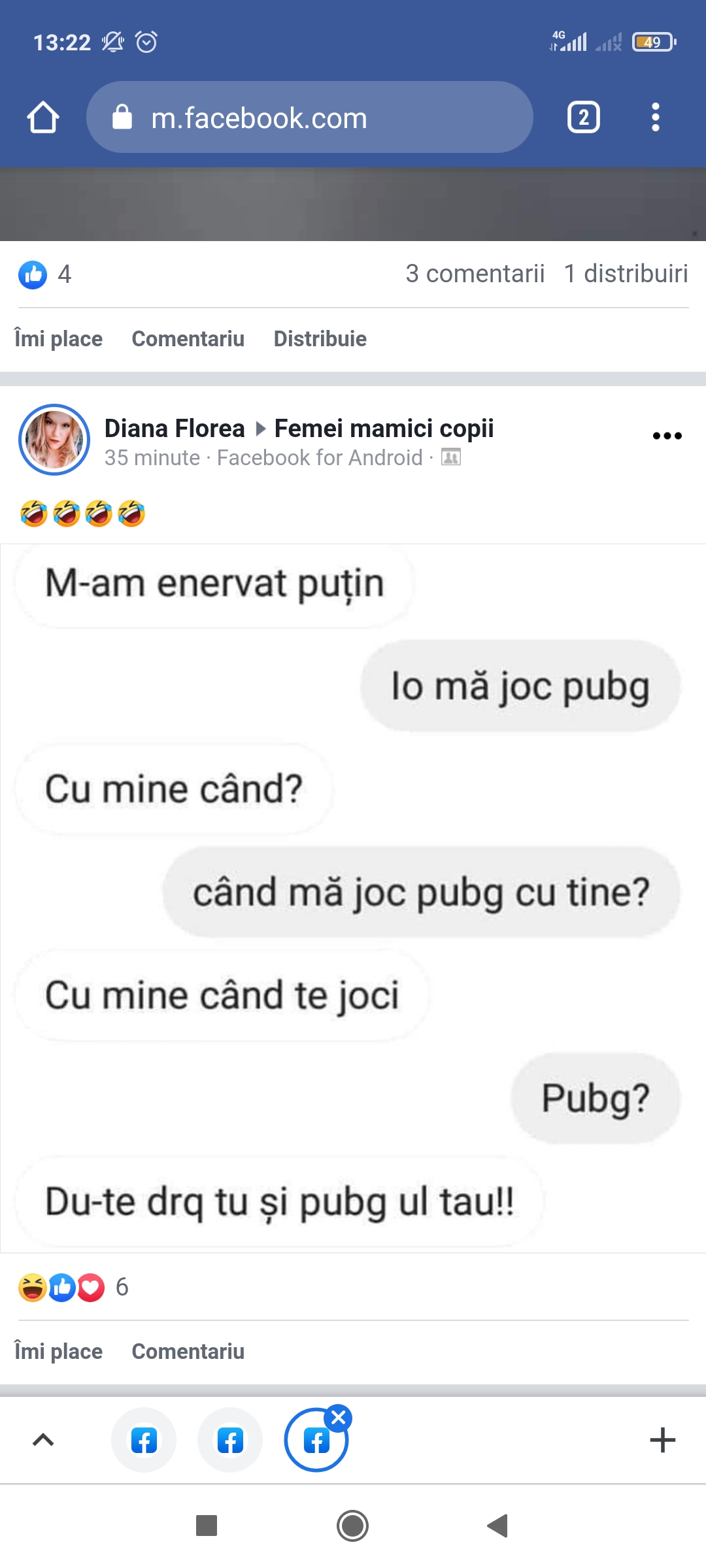Switch to the first Facebook tab icon
The image size is (706, 1568).
144,1440
